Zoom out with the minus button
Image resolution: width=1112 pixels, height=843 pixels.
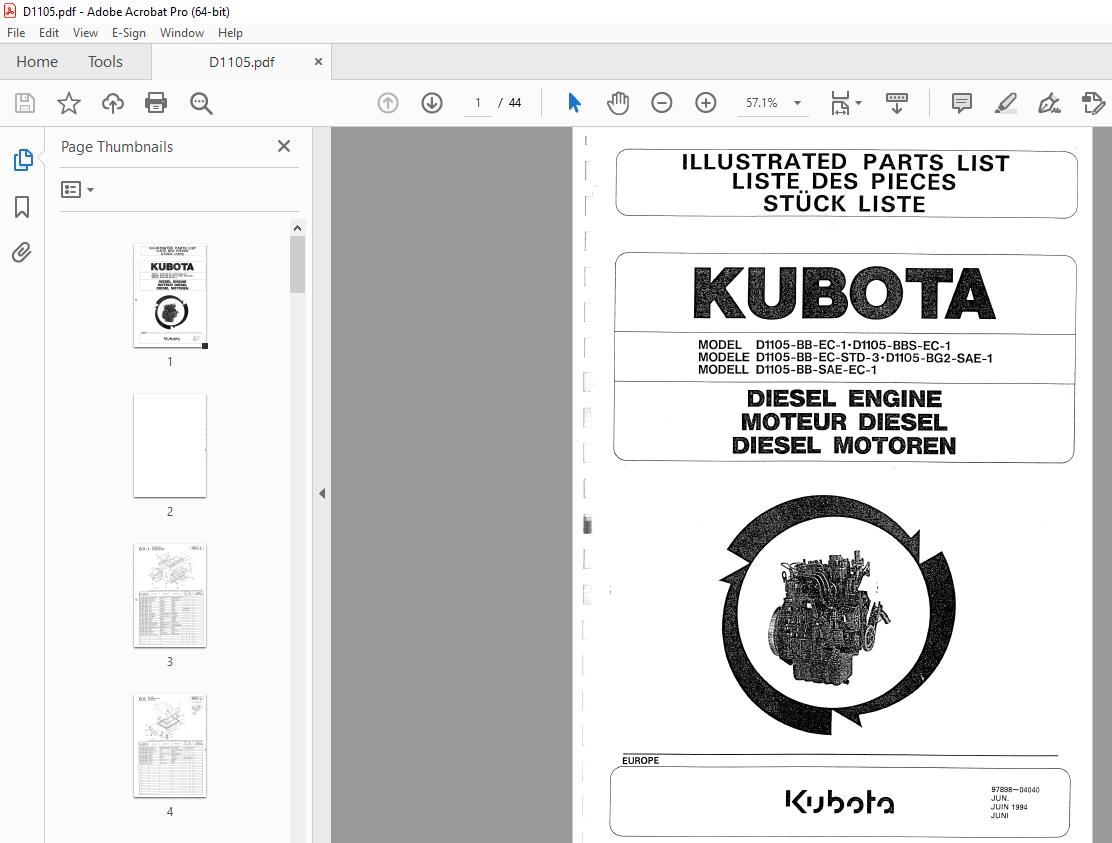click(x=662, y=104)
